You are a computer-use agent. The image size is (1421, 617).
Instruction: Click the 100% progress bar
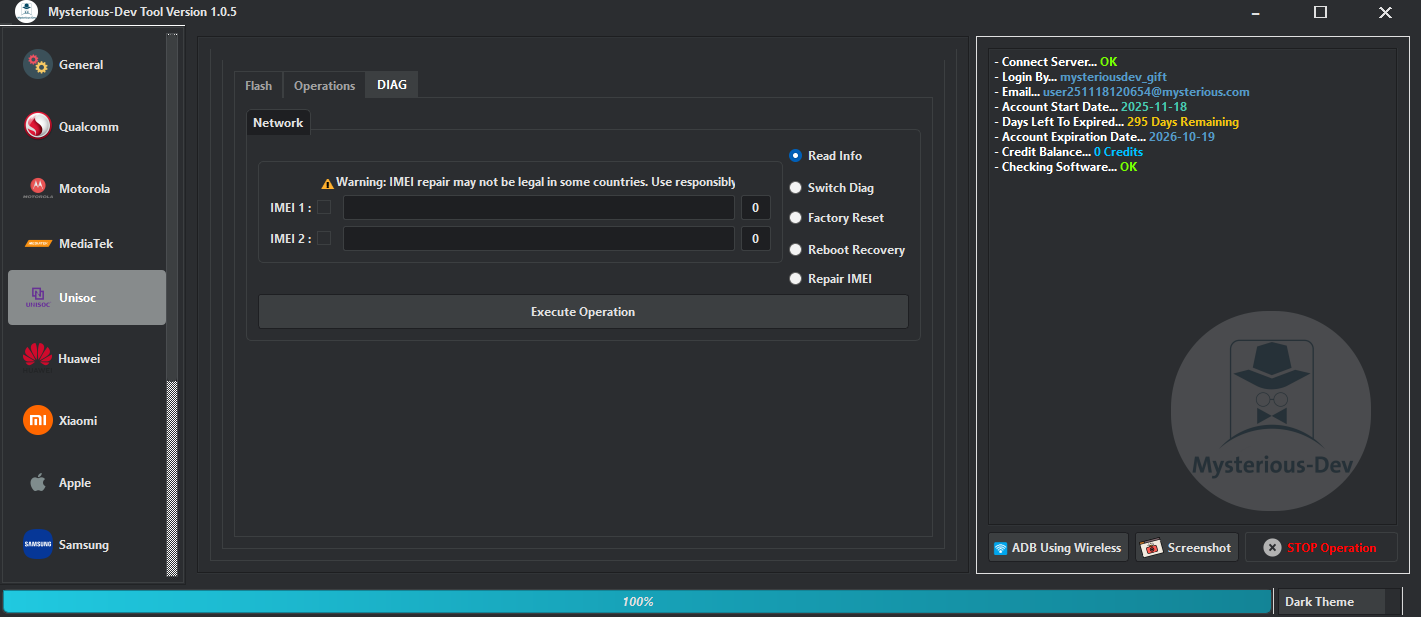tap(635, 601)
